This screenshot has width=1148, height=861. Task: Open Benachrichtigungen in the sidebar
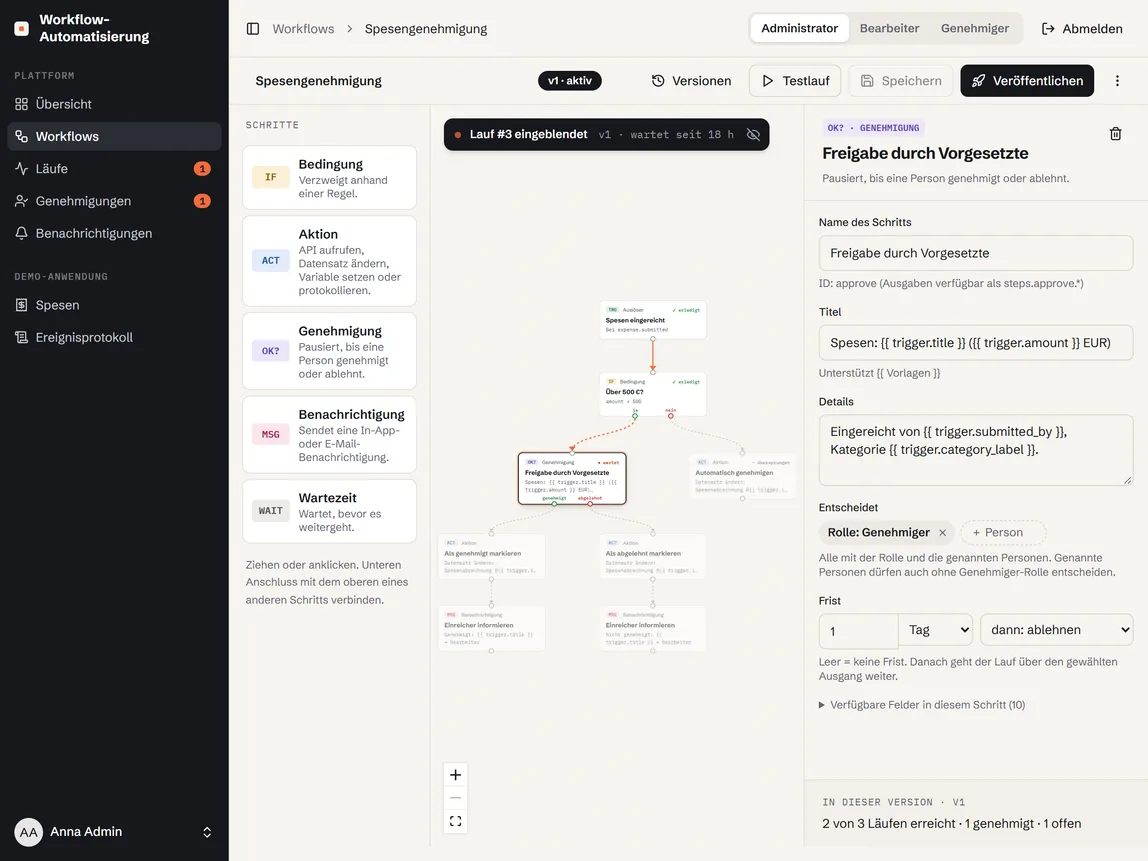click(114, 233)
